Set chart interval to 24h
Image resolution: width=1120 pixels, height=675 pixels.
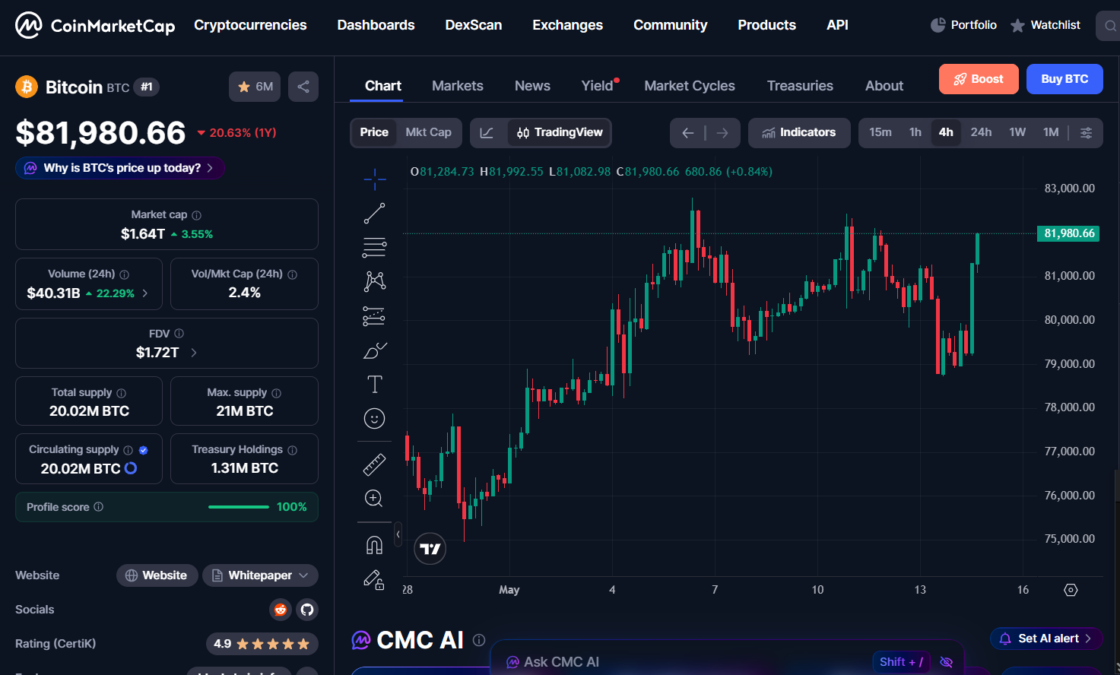(981, 133)
